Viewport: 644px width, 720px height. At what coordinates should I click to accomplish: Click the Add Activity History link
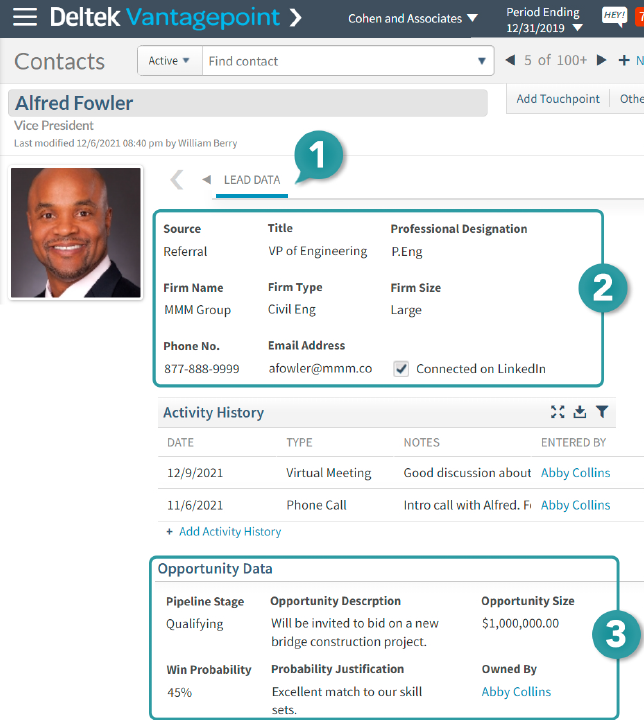(x=230, y=531)
